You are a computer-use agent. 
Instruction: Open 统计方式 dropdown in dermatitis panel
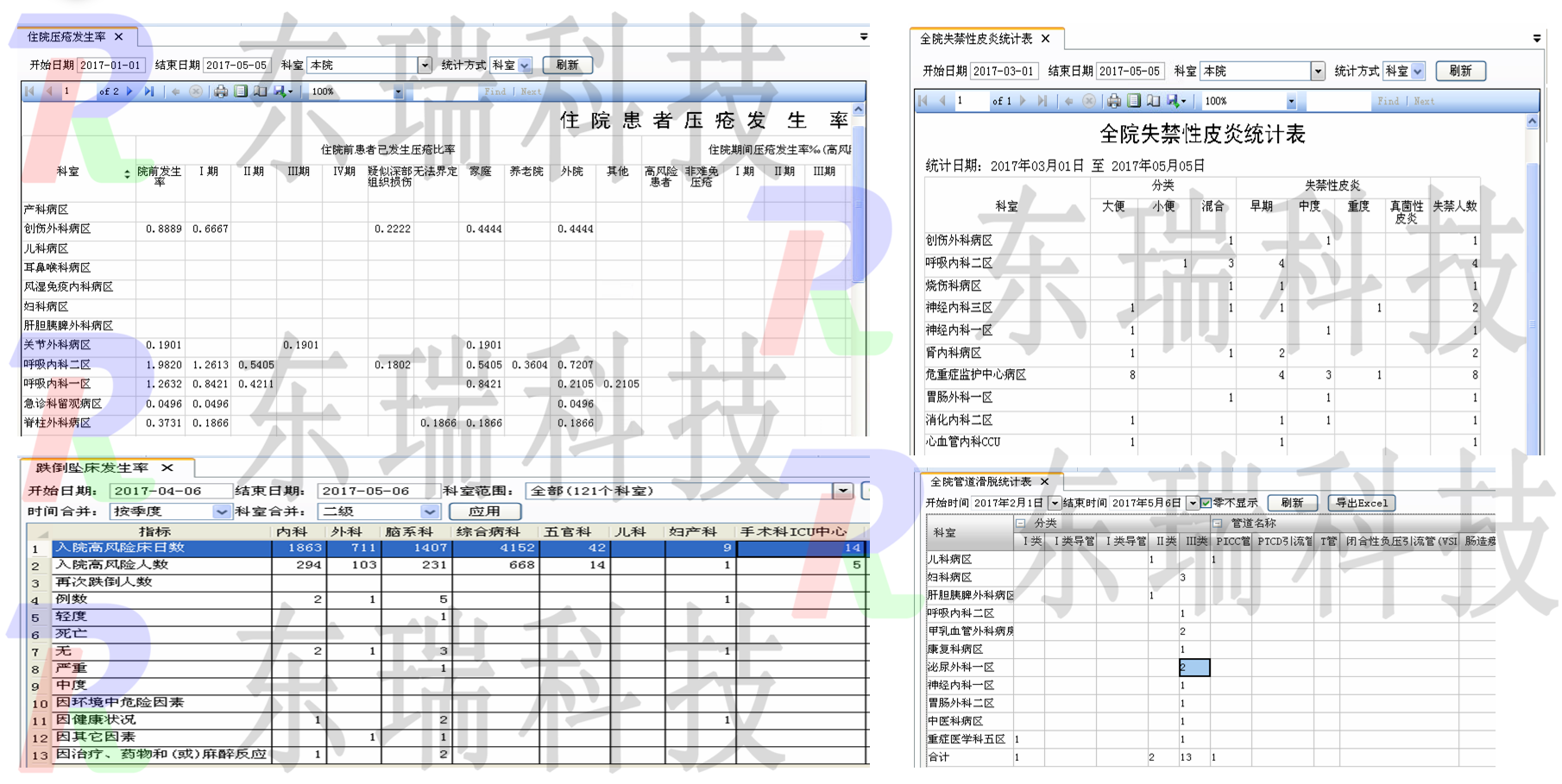tap(1418, 71)
